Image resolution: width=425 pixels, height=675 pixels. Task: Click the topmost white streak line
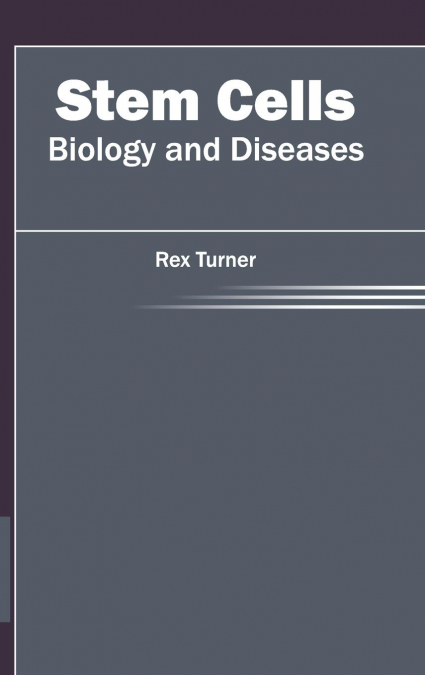pyautogui.click(x=323, y=288)
